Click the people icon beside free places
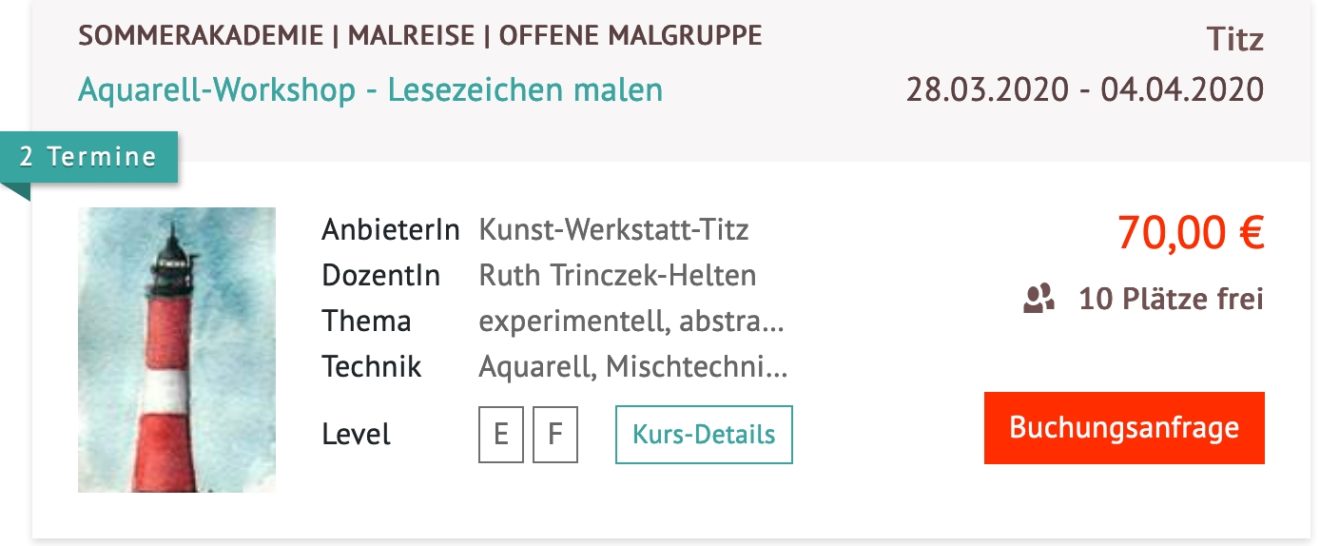1320x546 pixels. [x=1039, y=298]
